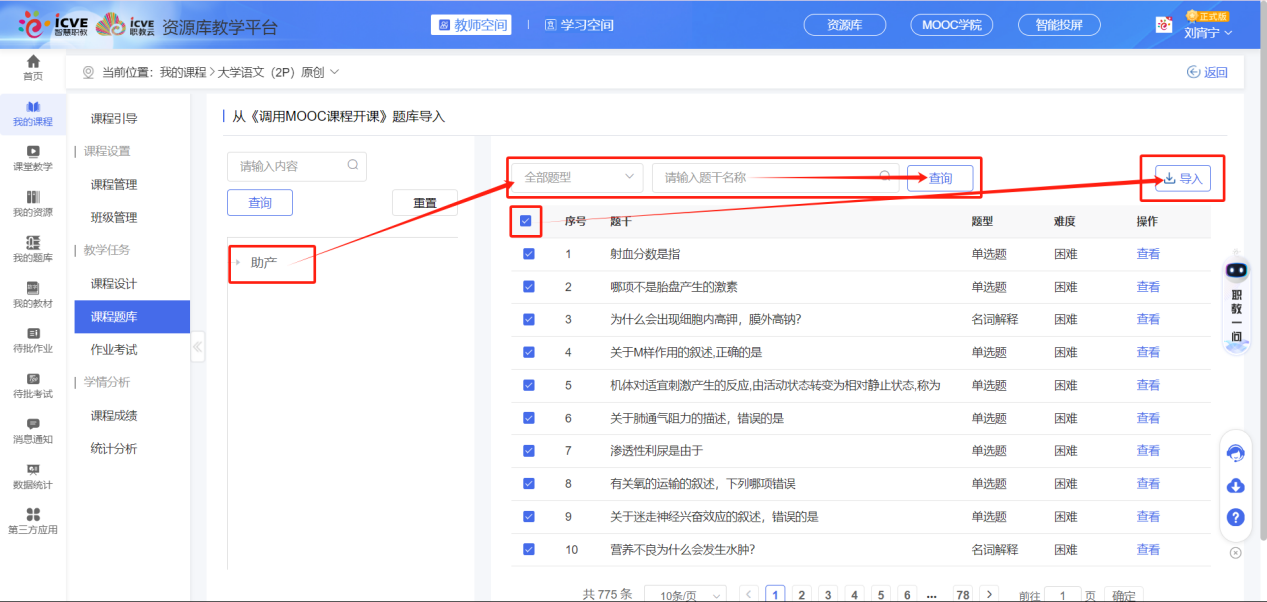The width and height of the screenshot is (1267, 602).
Task: Open 我的题库 sidebar icon
Action: click(x=33, y=243)
